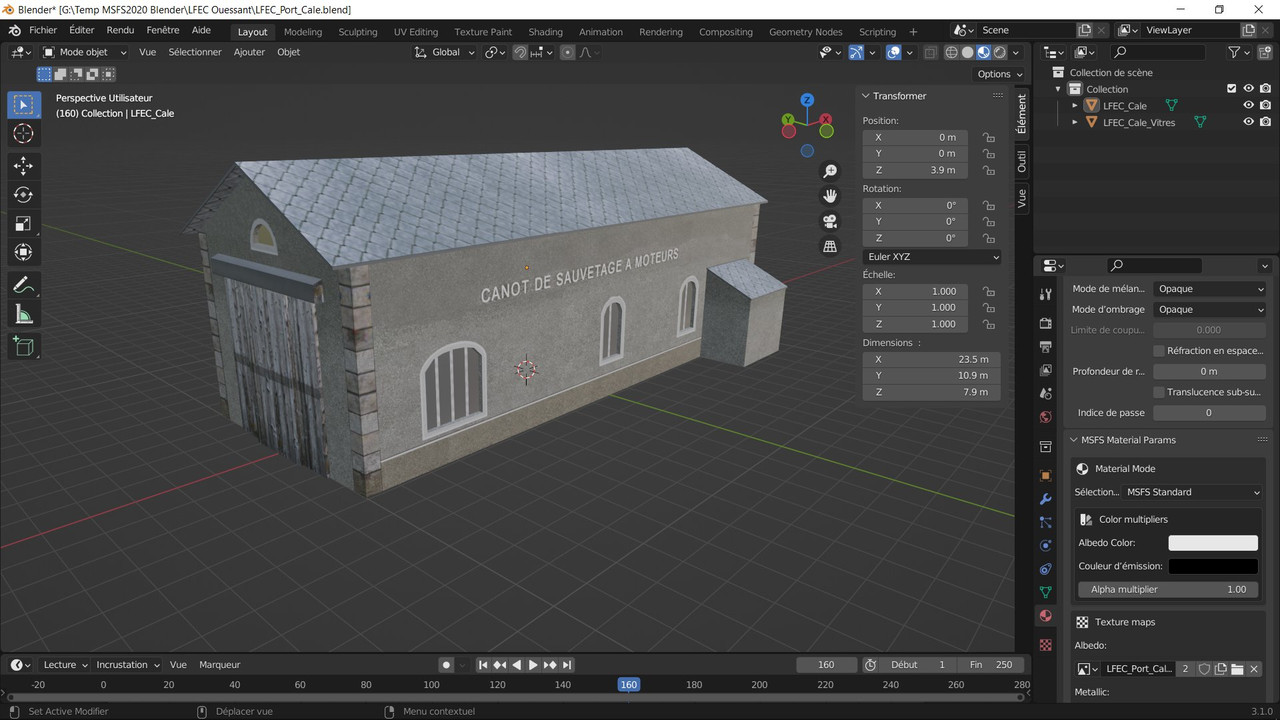Open the Outil sidebar tab
The width and height of the screenshot is (1280, 720).
pos(1021,161)
